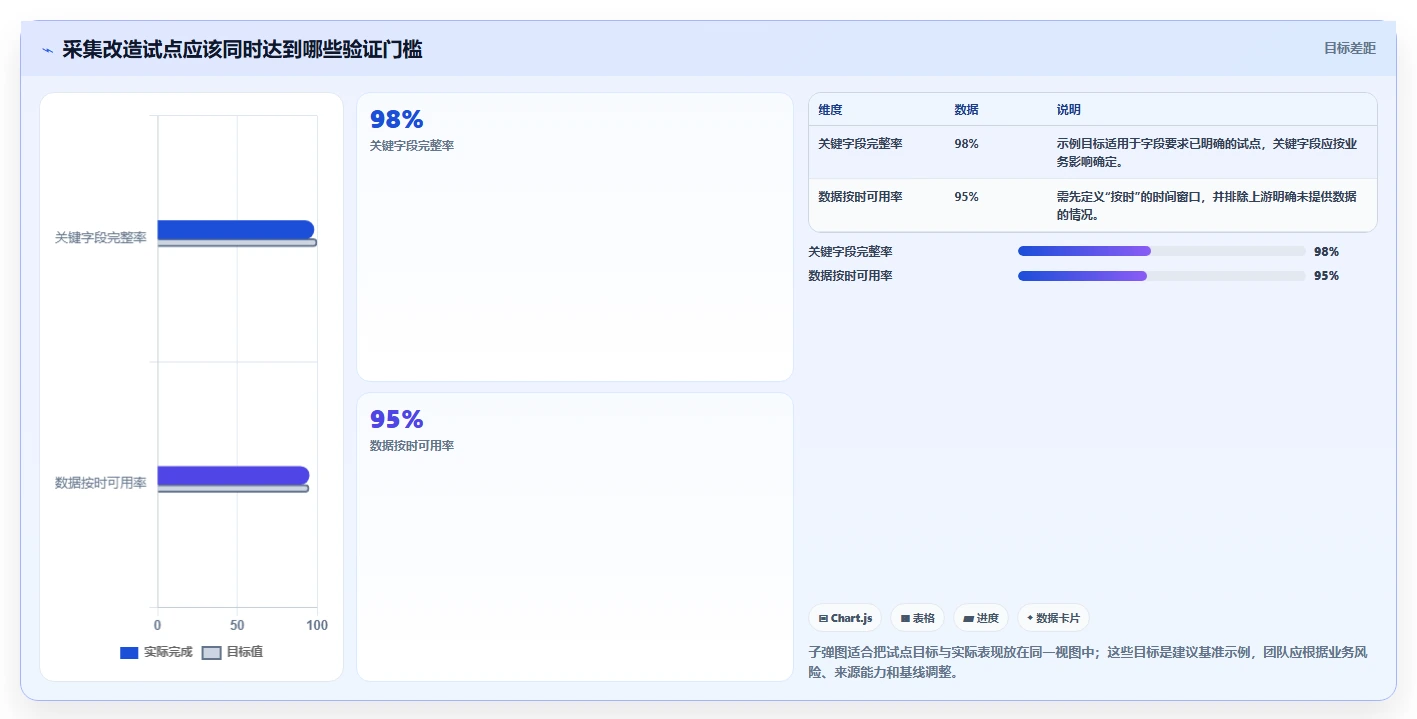Click the blue 关键字段完整率 chart bar
Screen dimensions: 1417x719
[235, 229]
